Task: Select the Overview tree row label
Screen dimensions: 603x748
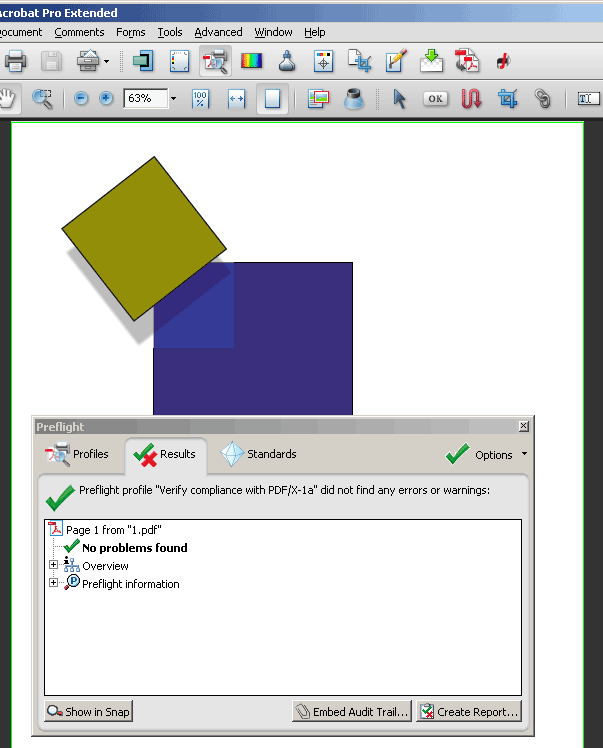Action: pyautogui.click(x=105, y=566)
